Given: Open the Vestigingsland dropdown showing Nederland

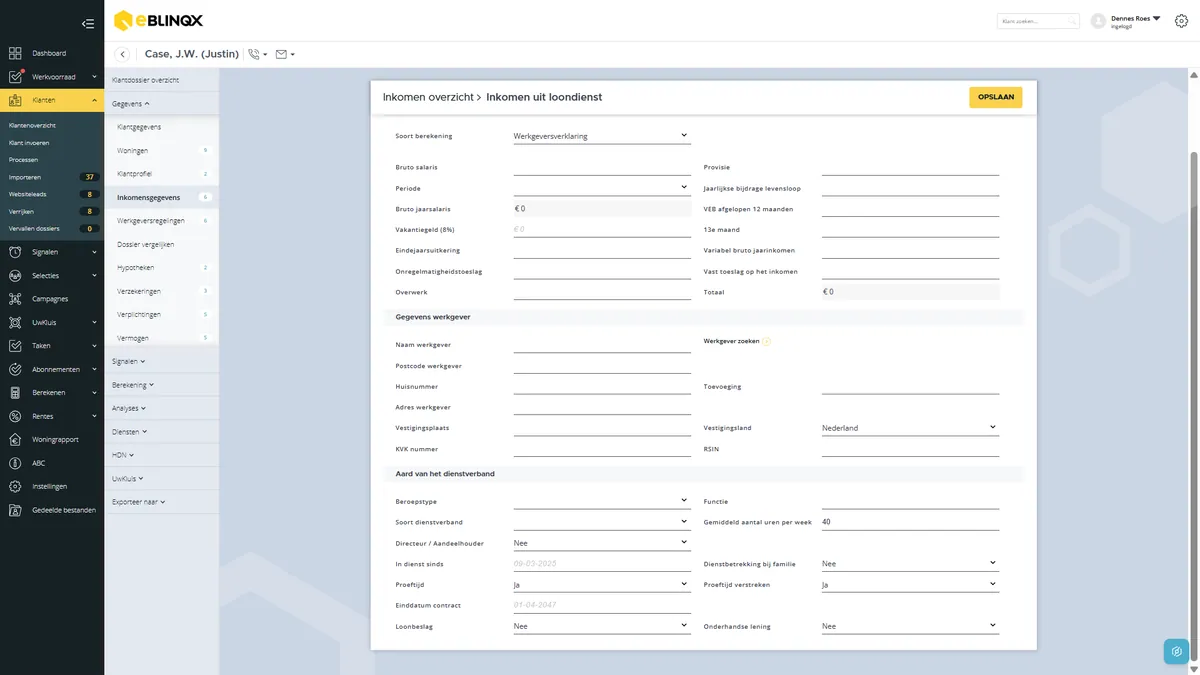Looking at the screenshot, I should click(910, 427).
